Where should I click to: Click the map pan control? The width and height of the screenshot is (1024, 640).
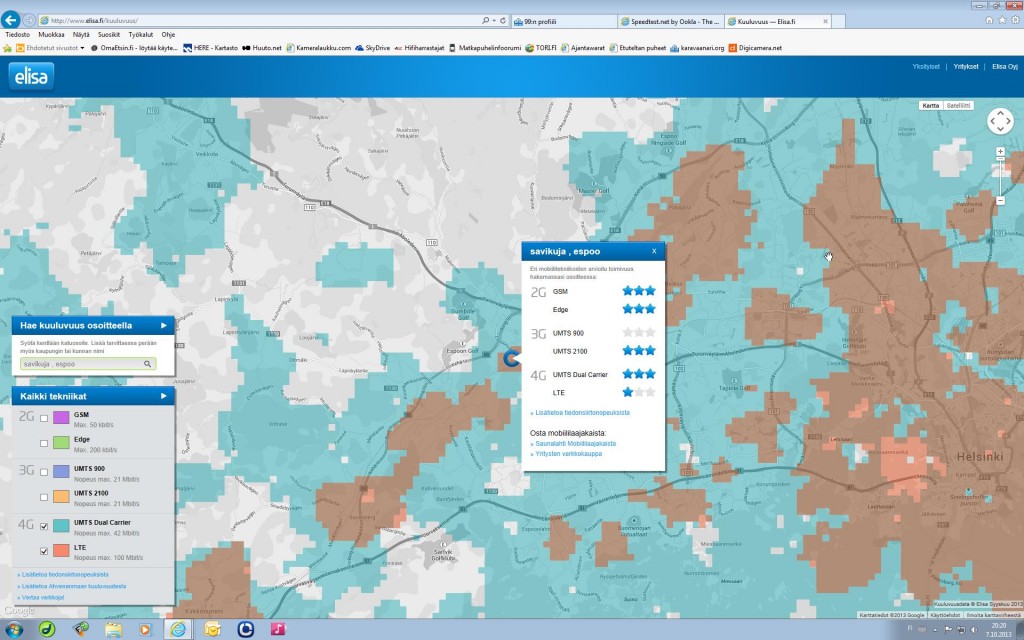coord(1000,121)
